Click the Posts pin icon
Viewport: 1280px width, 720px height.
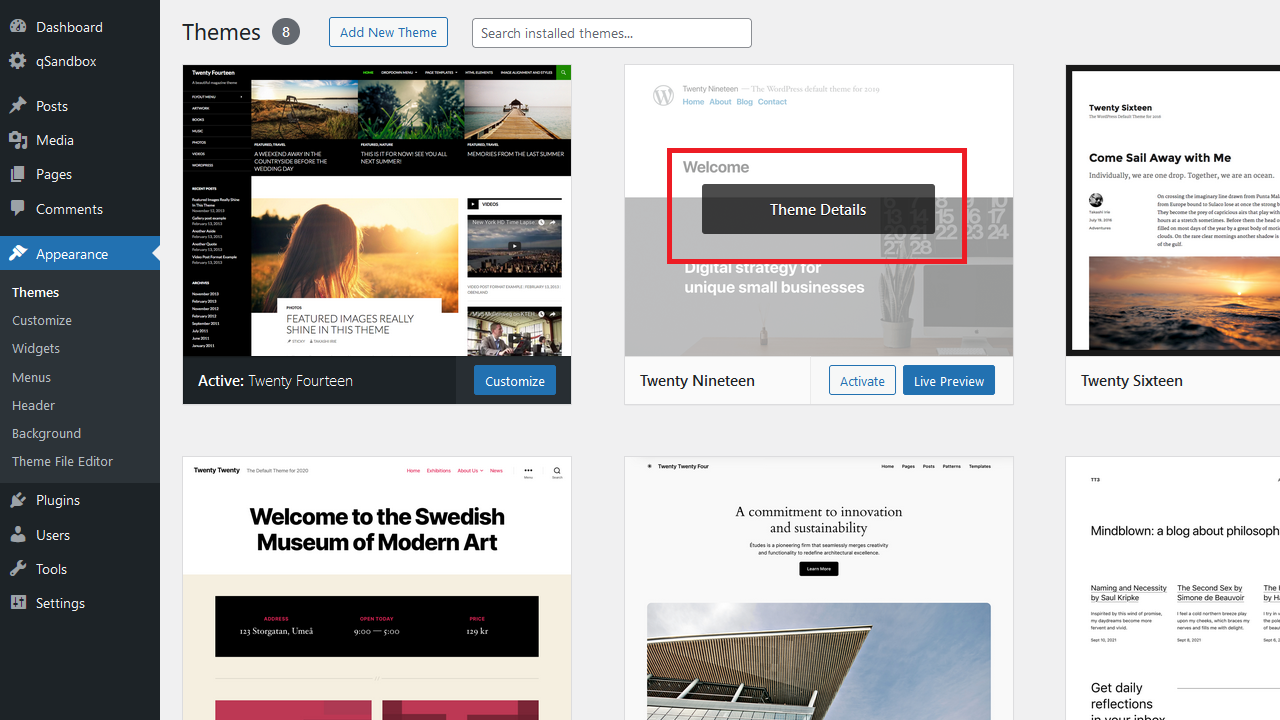(x=18, y=106)
